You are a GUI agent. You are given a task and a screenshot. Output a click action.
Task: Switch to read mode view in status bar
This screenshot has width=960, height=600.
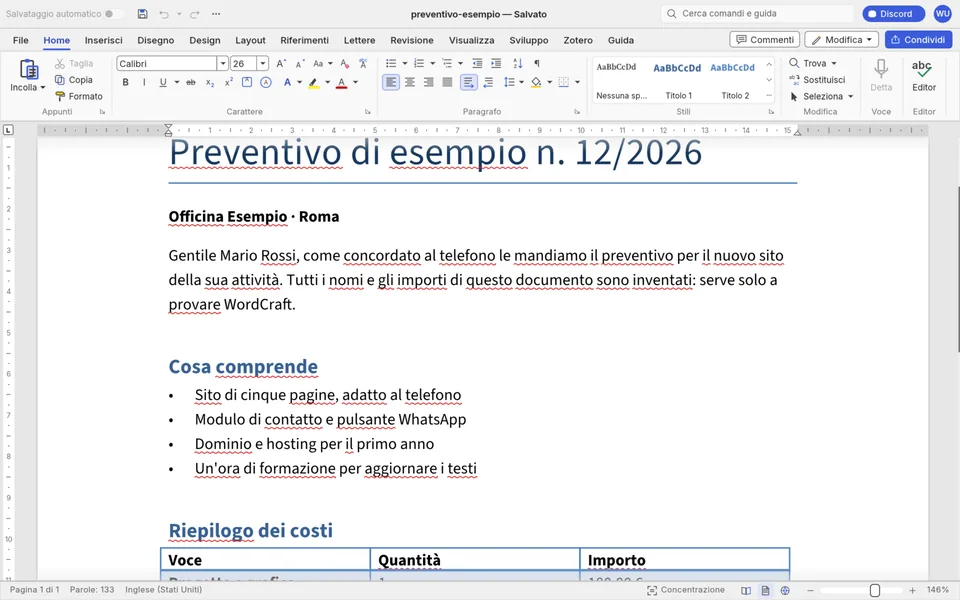point(746,590)
